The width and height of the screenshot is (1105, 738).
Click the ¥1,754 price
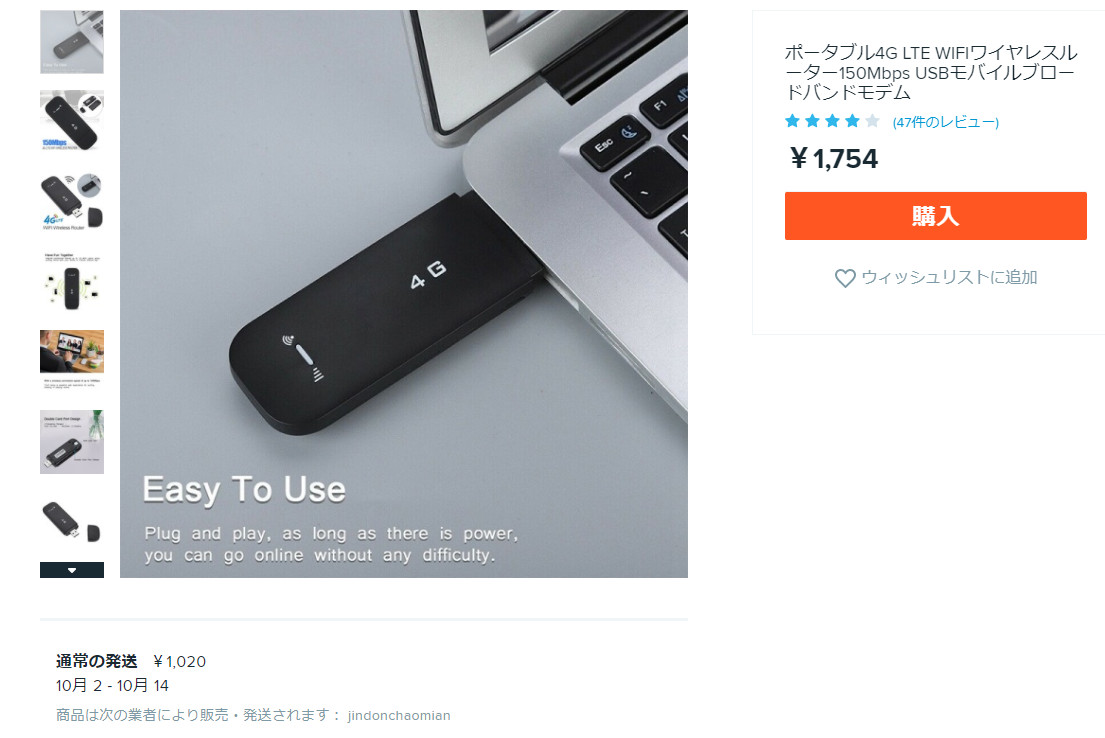click(x=834, y=159)
